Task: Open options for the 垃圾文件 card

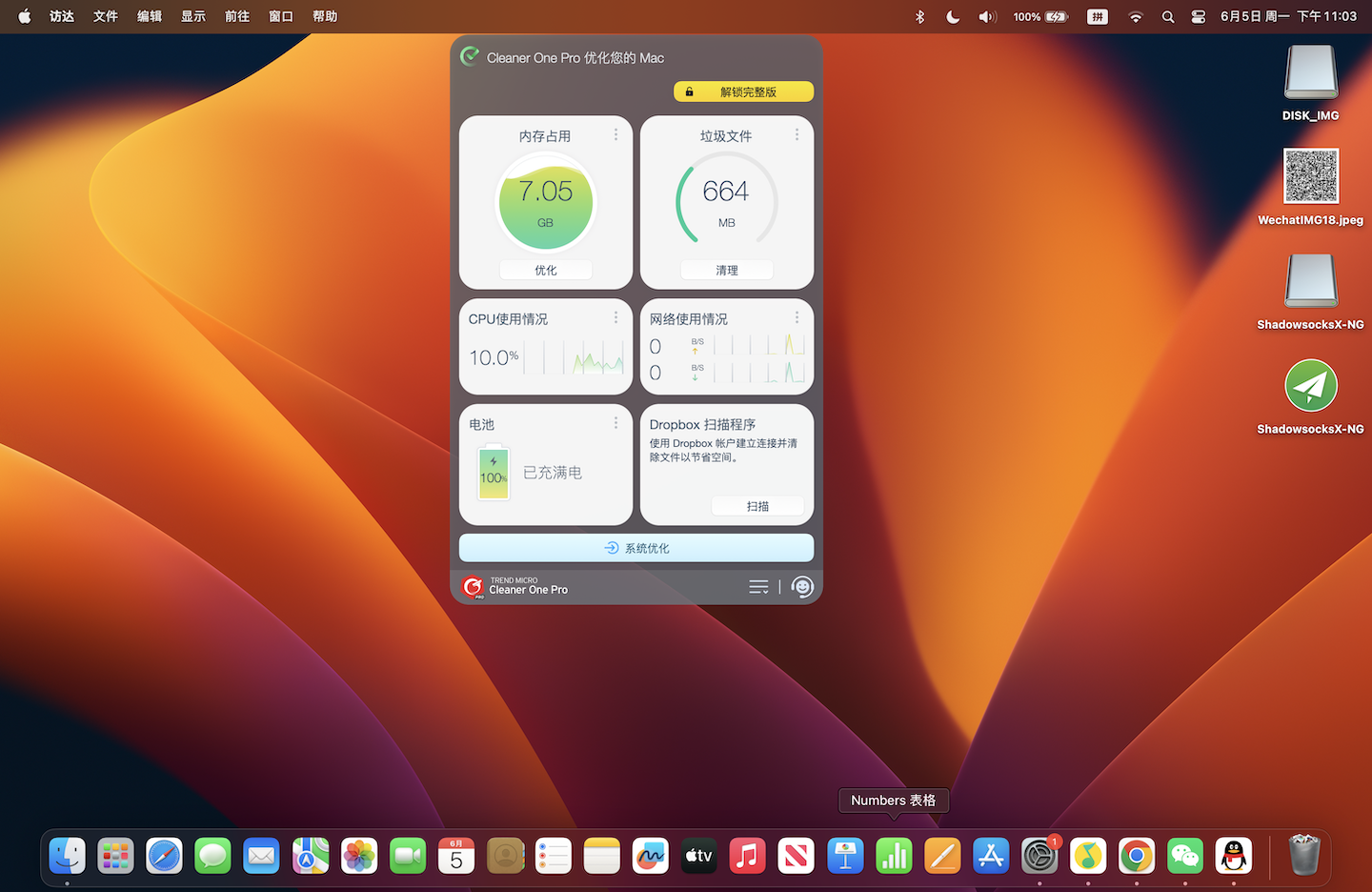Action: (797, 135)
